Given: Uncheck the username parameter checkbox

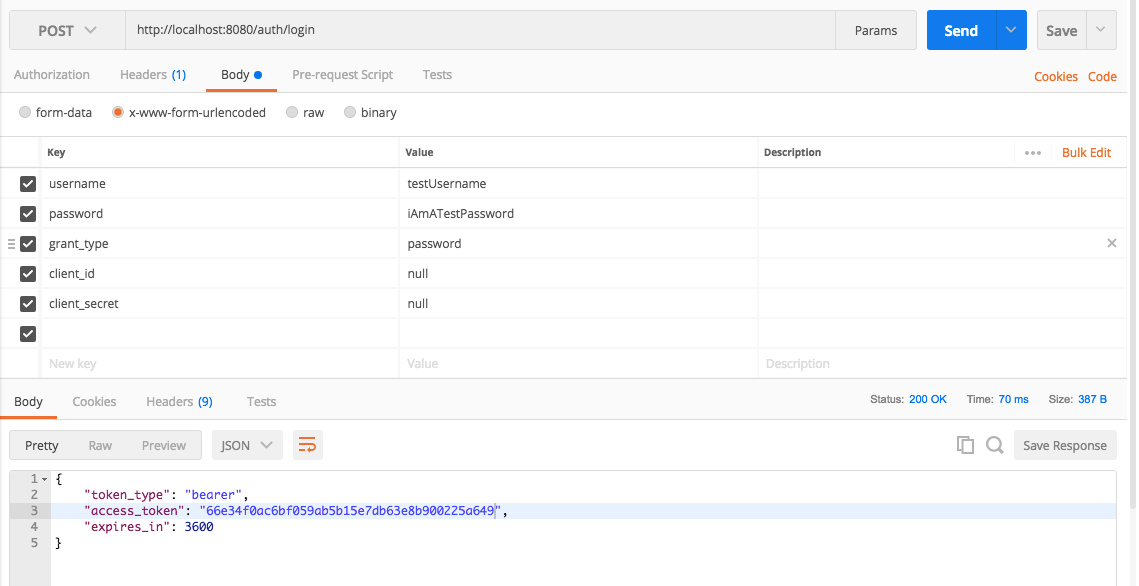Looking at the screenshot, I should tap(28, 184).
